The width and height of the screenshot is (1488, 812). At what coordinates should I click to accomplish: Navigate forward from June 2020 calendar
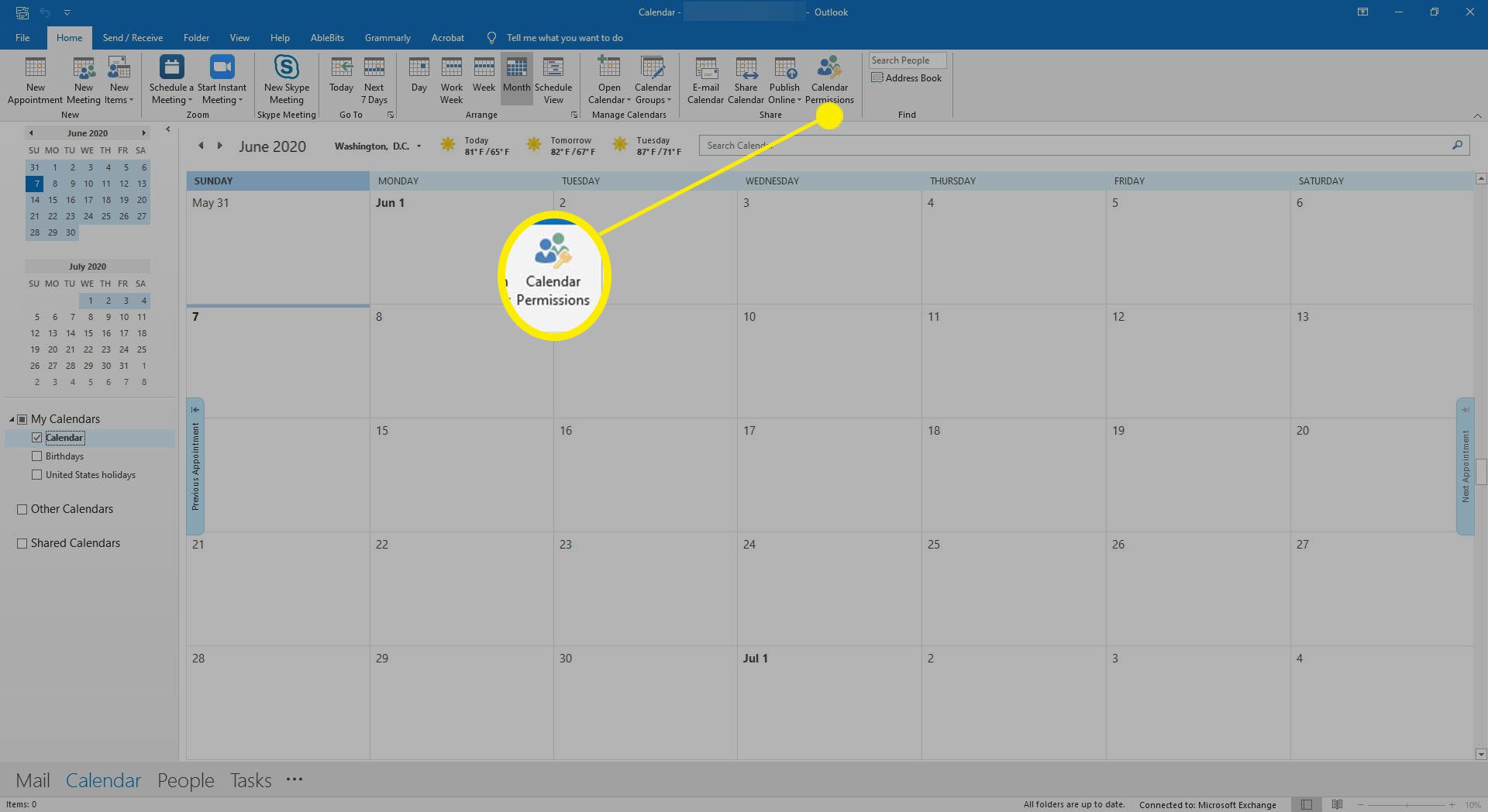click(x=220, y=146)
